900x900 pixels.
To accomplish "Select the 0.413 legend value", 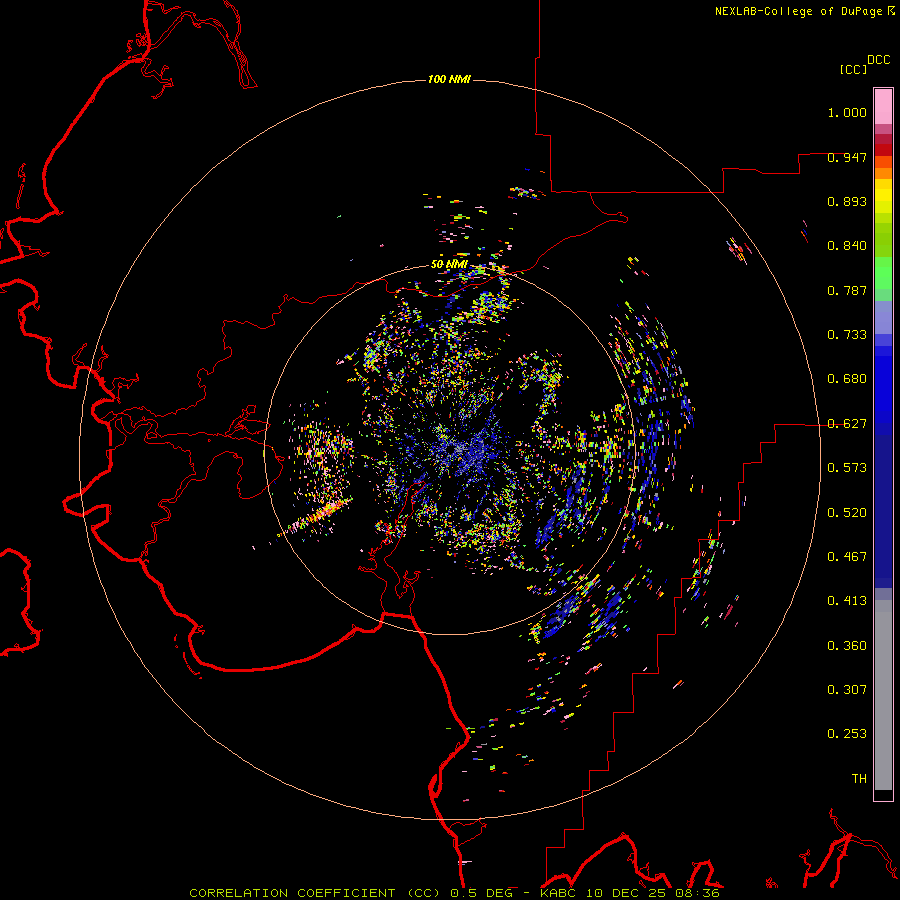I will (847, 601).
